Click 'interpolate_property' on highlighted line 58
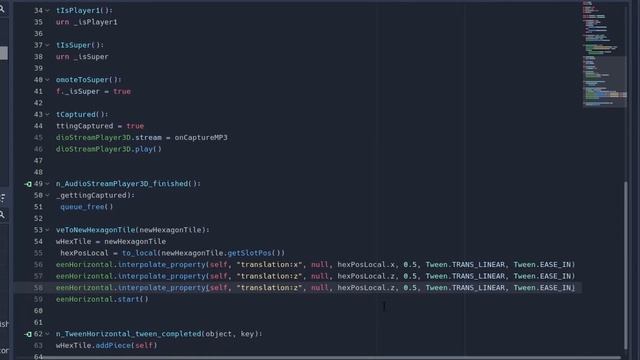640x360 pixels. [162, 288]
